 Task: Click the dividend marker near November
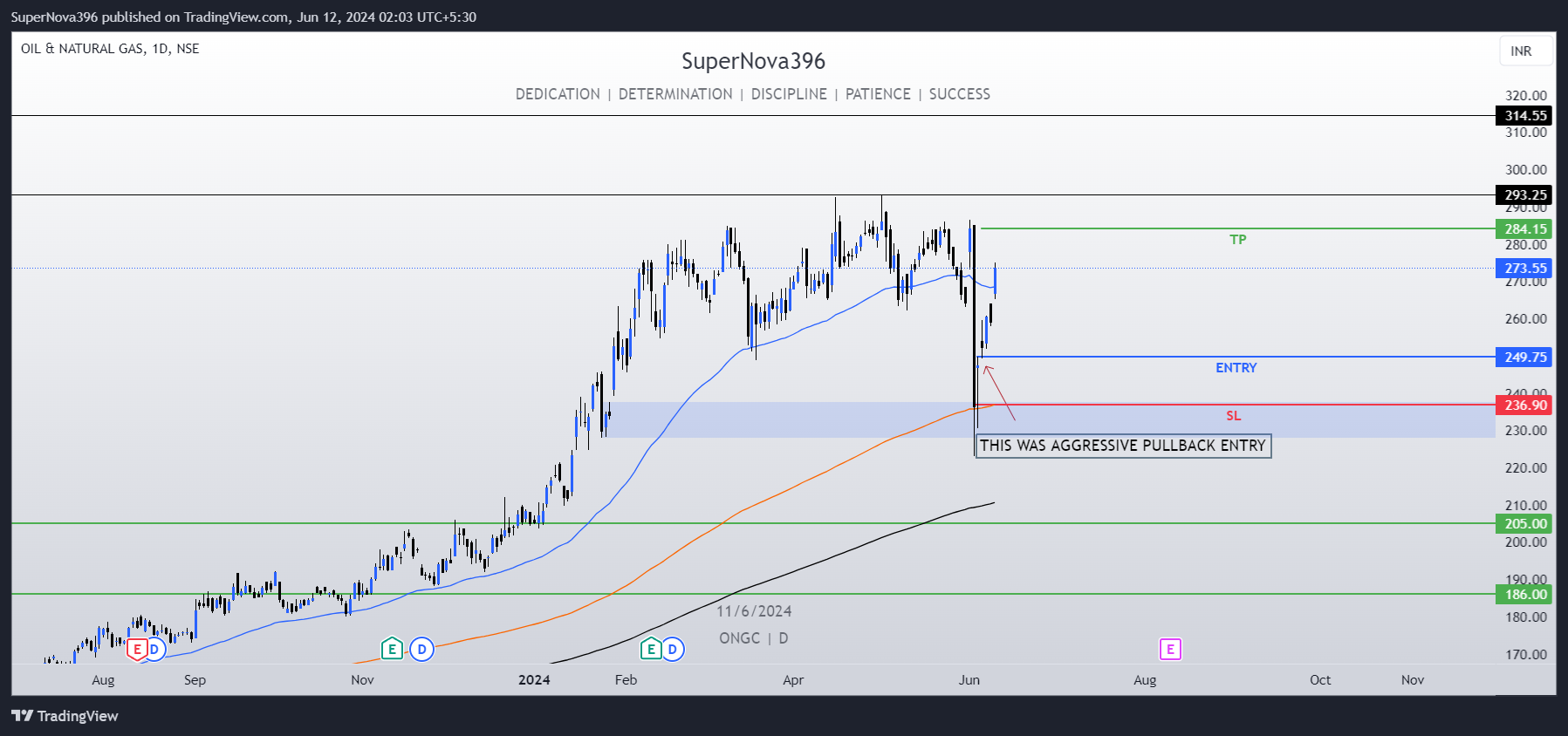pyautogui.click(x=422, y=649)
